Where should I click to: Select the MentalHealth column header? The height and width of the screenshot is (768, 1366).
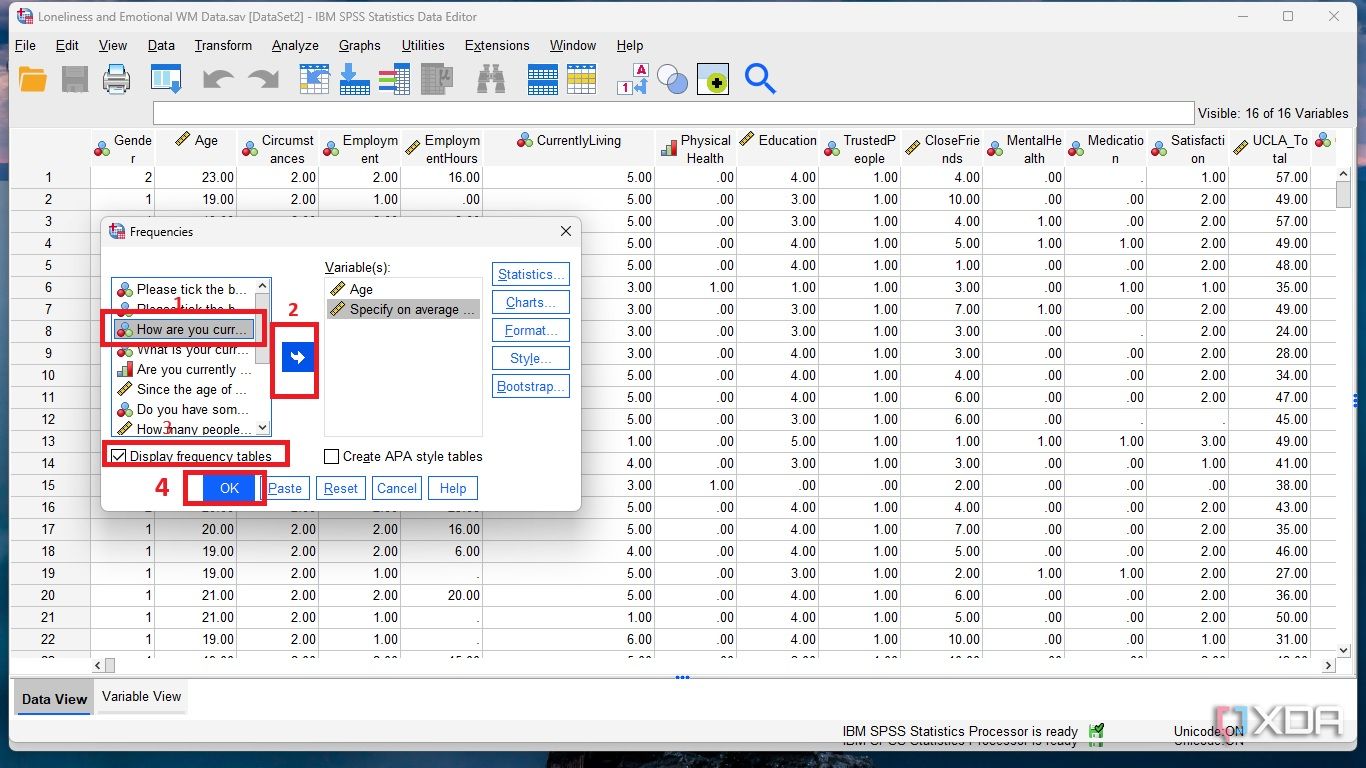1024,149
